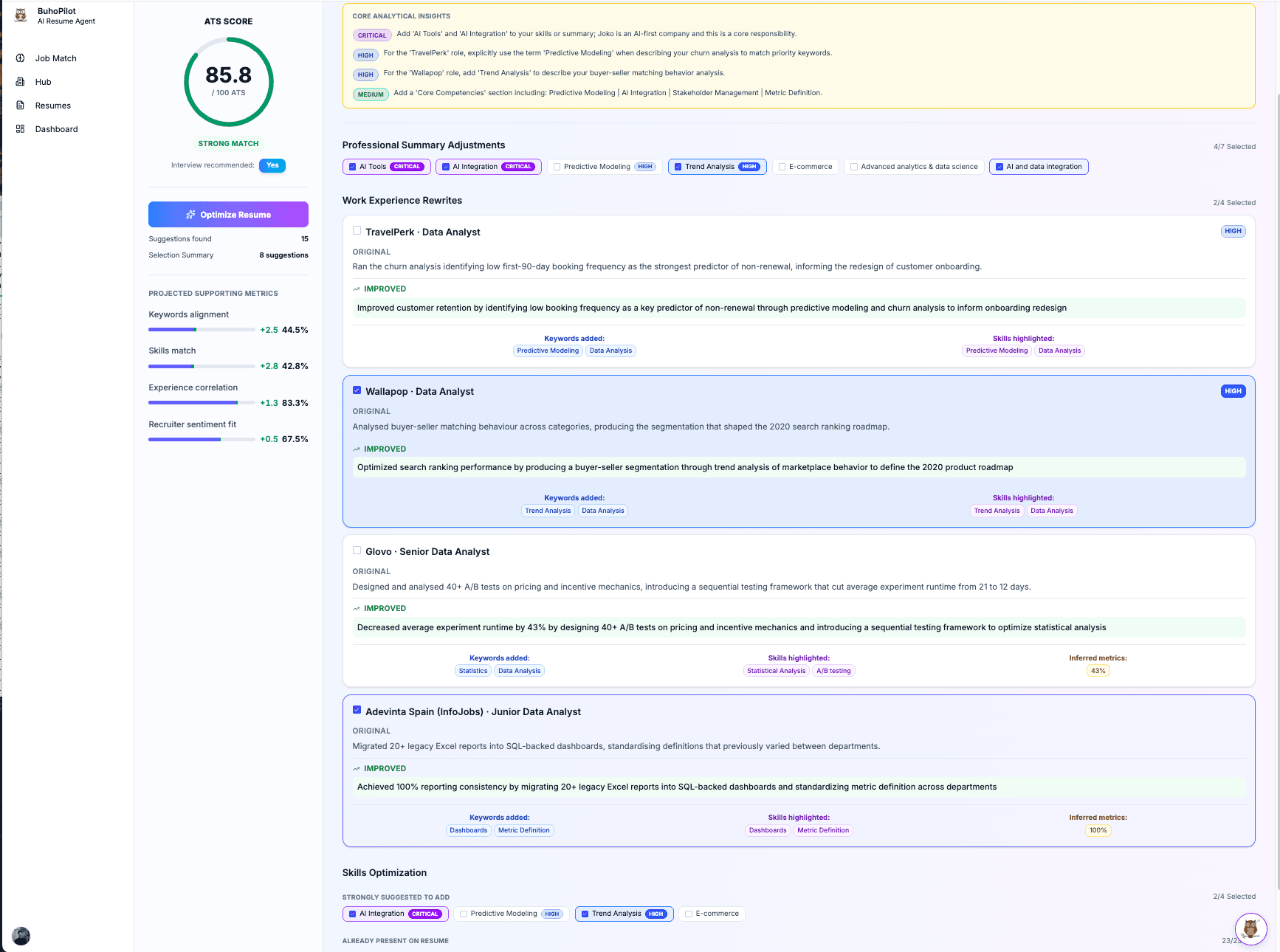Check E-commerce summary adjustment
1280x952 pixels.
pyautogui.click(x=782, y=167)
